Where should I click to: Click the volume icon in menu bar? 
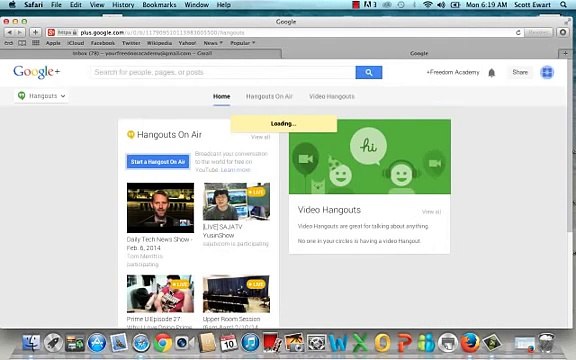coord(441,5)
